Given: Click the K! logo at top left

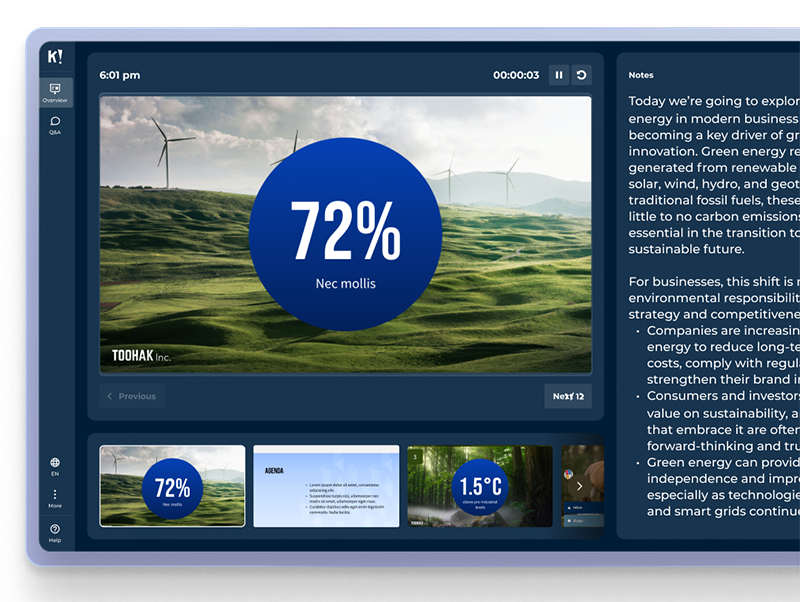Looking at the screenshot, I should pyautogui.click(x=54, y=57).
